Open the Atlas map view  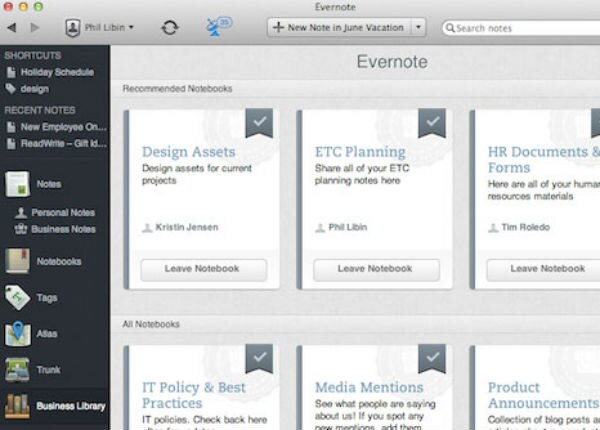(18, 334)
